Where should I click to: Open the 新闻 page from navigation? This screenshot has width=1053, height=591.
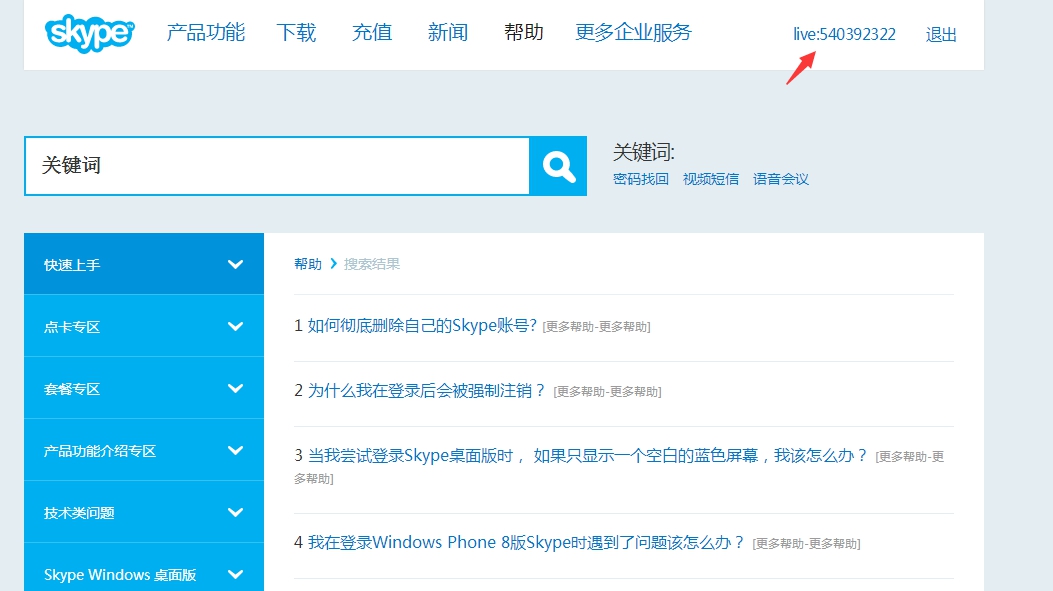pos(447,31)
